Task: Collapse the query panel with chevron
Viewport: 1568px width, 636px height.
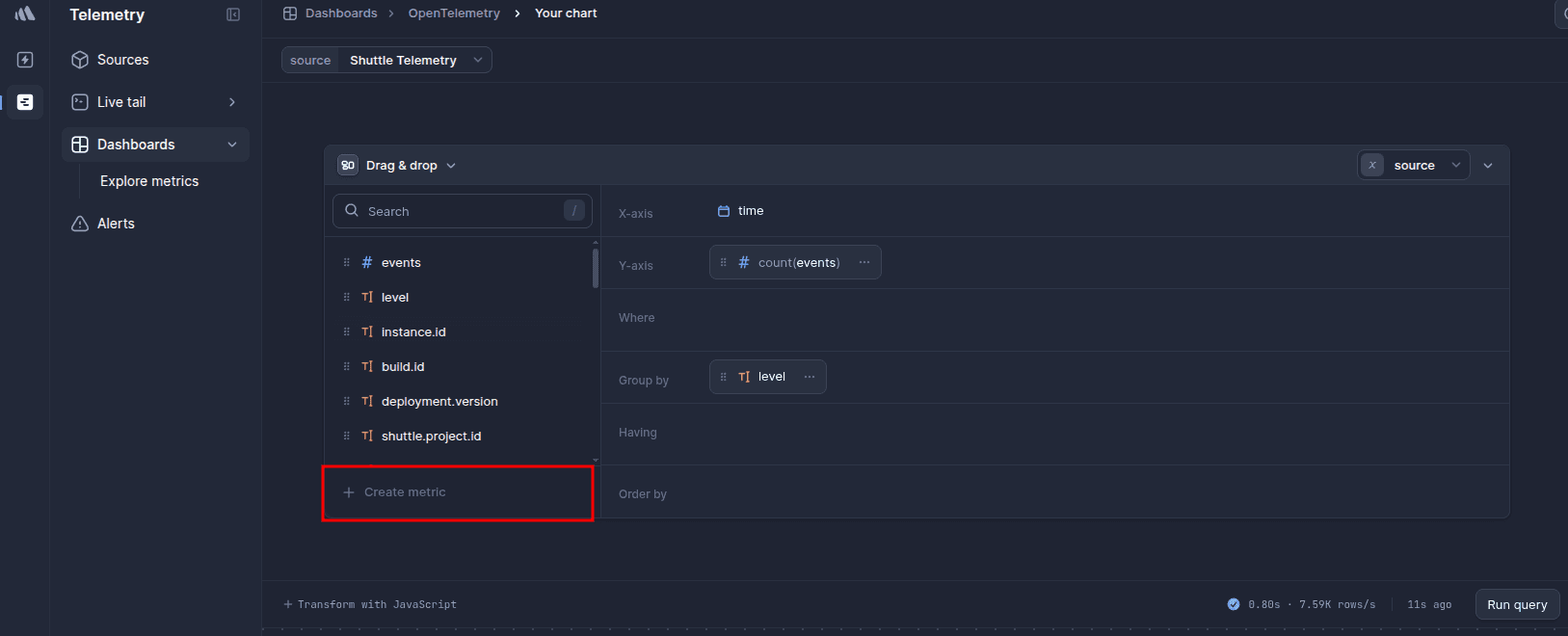Action: click(x=1488, y=166)
